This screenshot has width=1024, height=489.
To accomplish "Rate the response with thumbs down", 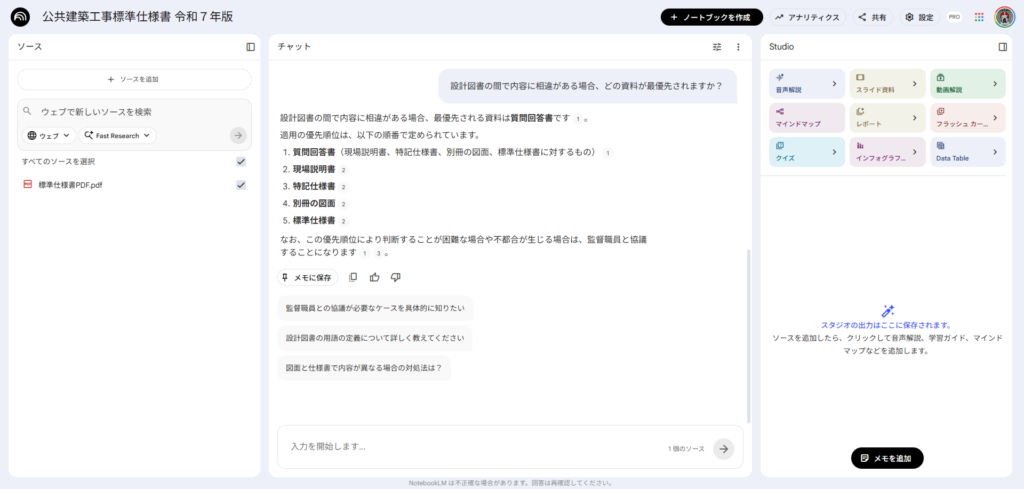I will pos(396,277).
